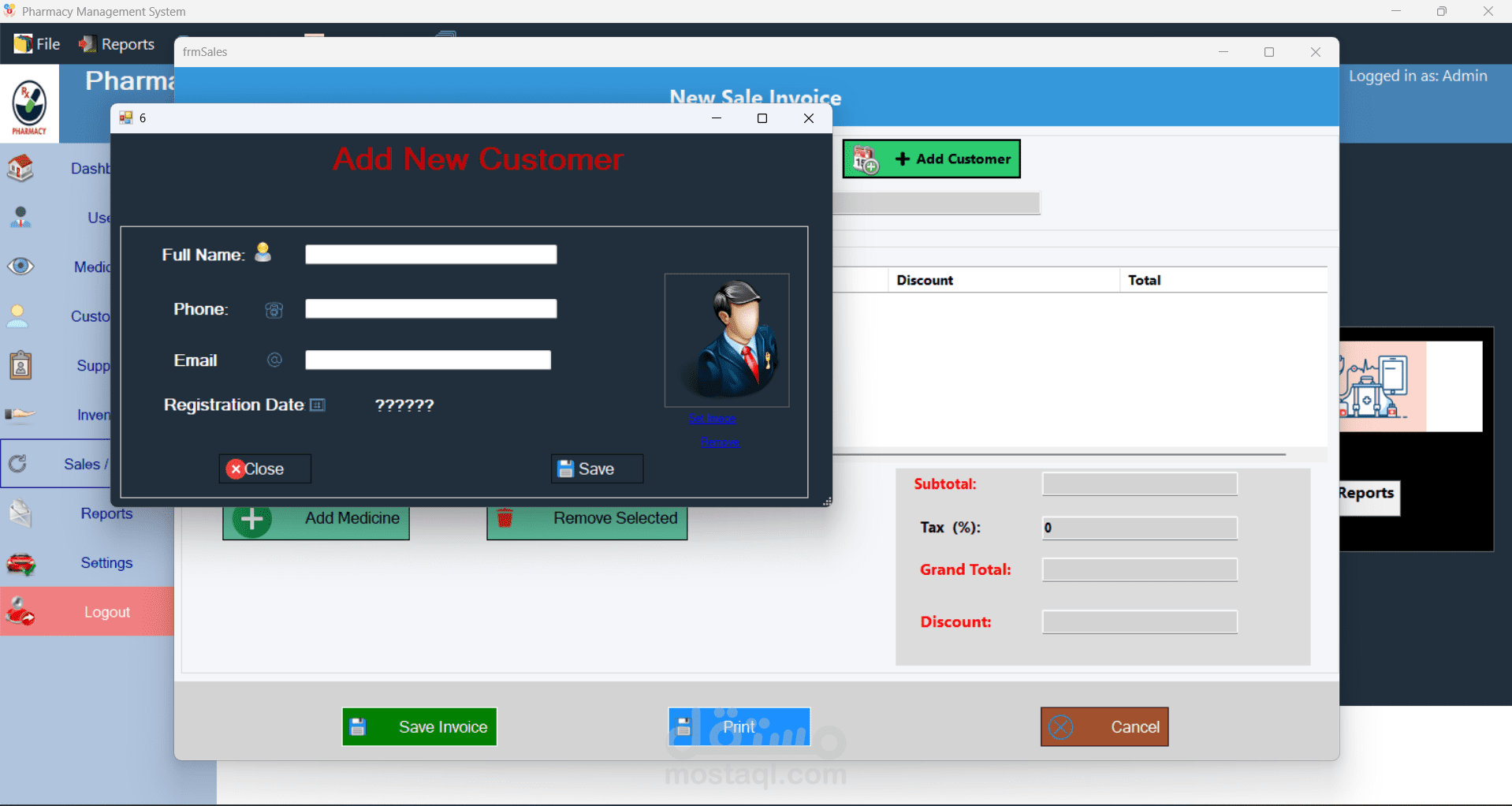Click the Total column header
Viewport: 1512px width, 806px height.
click(1223, 280)
